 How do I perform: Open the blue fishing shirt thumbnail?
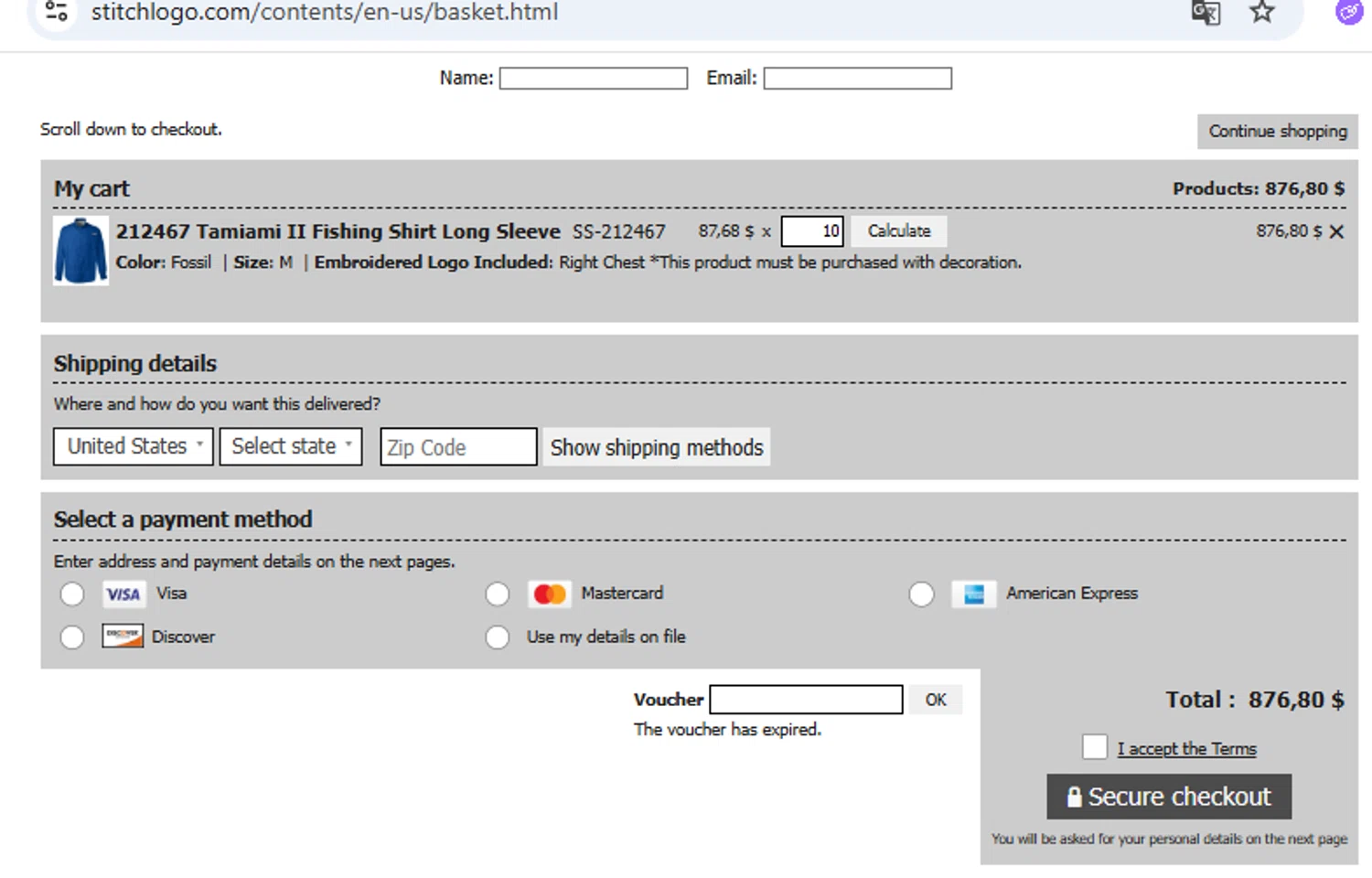(x=80, y=251)
